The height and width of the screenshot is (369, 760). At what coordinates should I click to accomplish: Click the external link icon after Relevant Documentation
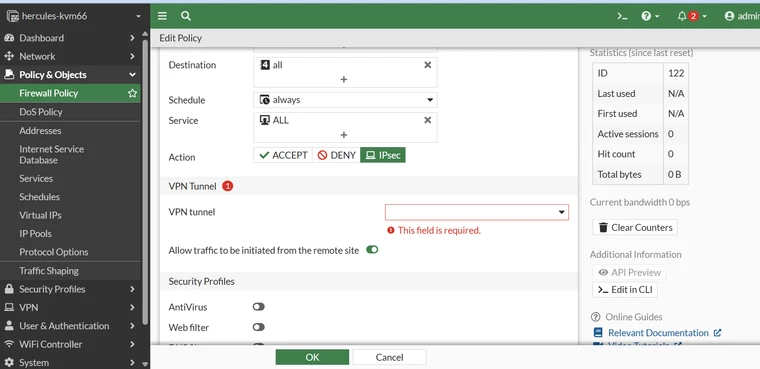coord(717,333)
